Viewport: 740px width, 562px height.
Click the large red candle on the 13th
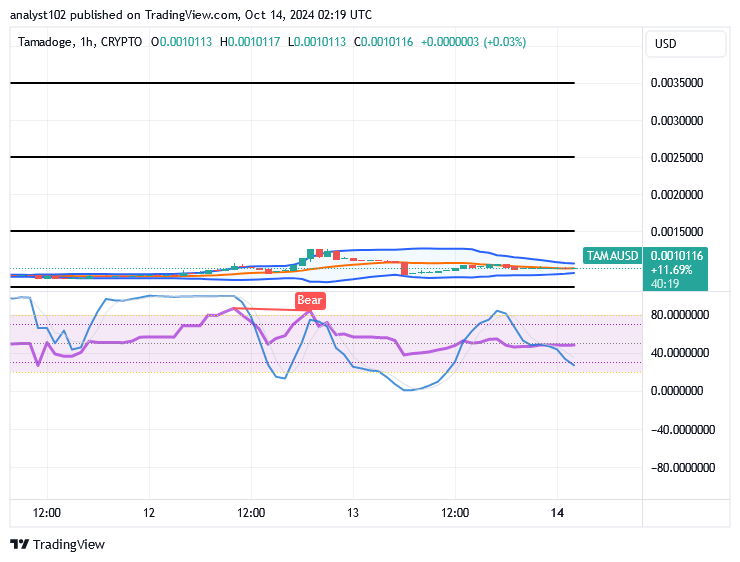pyautogui.click(x=404, y=268)
